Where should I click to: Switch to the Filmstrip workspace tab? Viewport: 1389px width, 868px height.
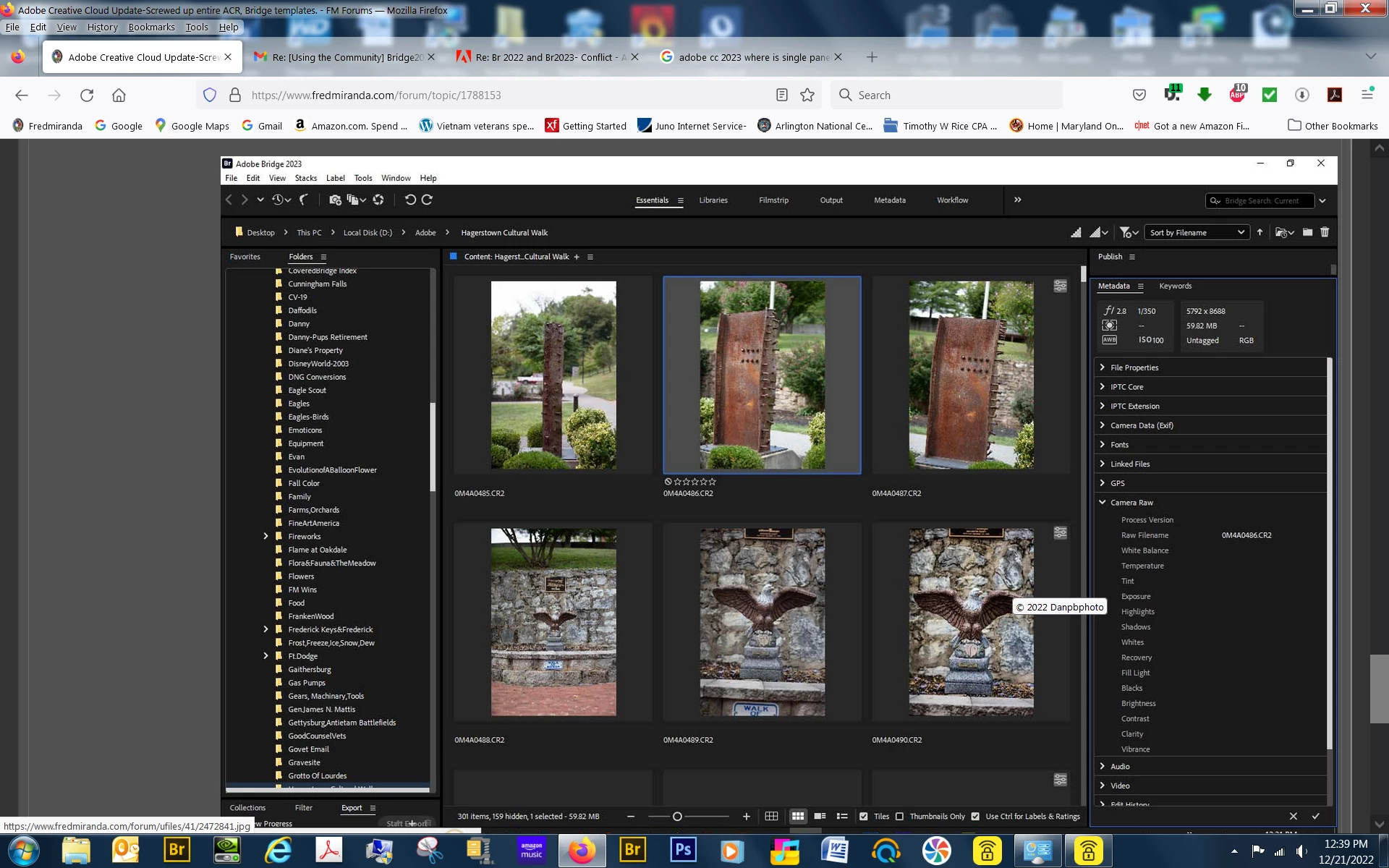click(773, 200)
